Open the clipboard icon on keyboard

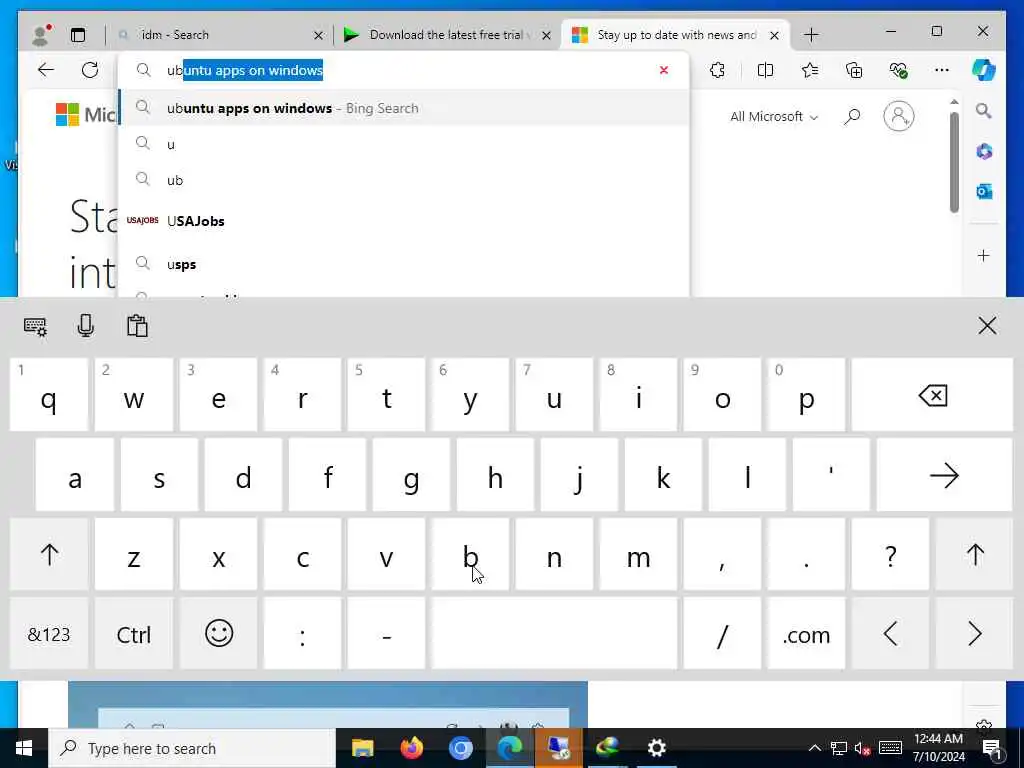point(137,325)
